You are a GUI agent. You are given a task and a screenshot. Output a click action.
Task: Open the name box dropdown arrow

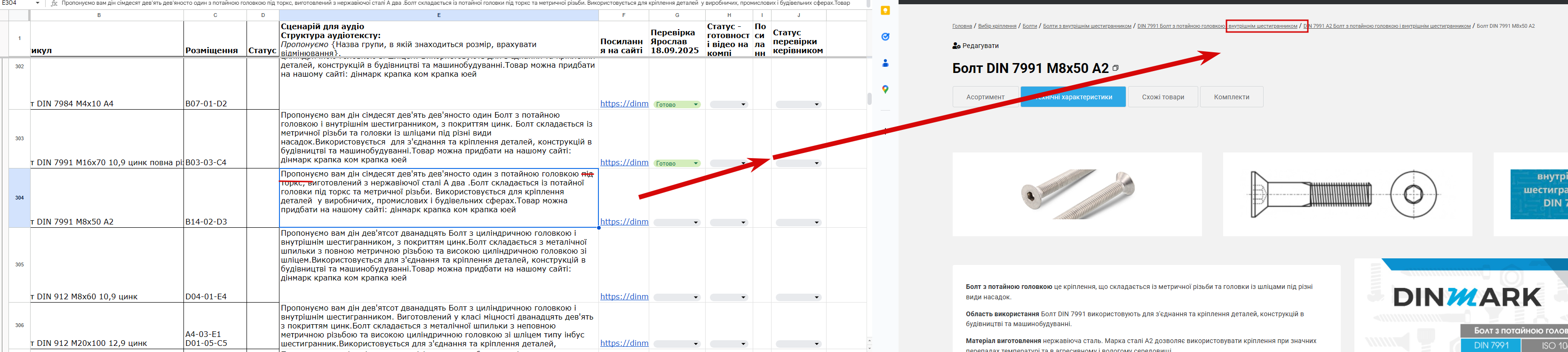click(x=38, y=3)
